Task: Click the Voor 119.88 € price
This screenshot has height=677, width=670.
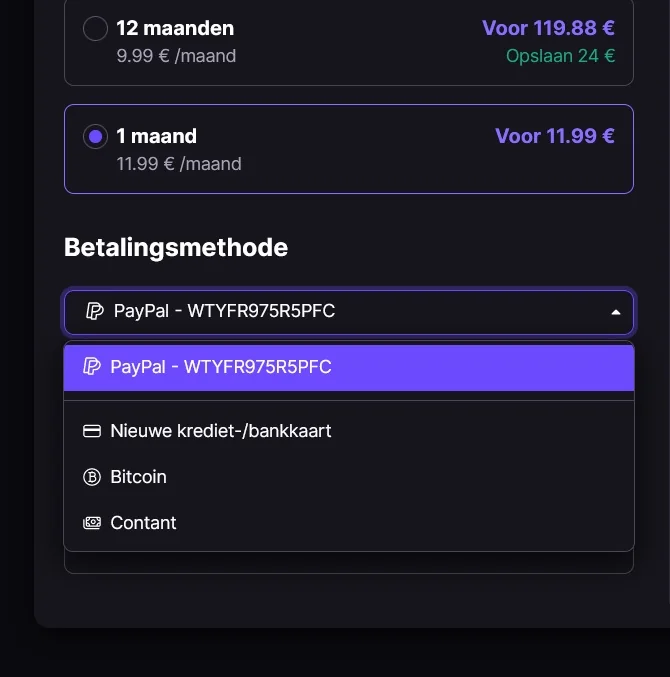Action: (548, 28)
